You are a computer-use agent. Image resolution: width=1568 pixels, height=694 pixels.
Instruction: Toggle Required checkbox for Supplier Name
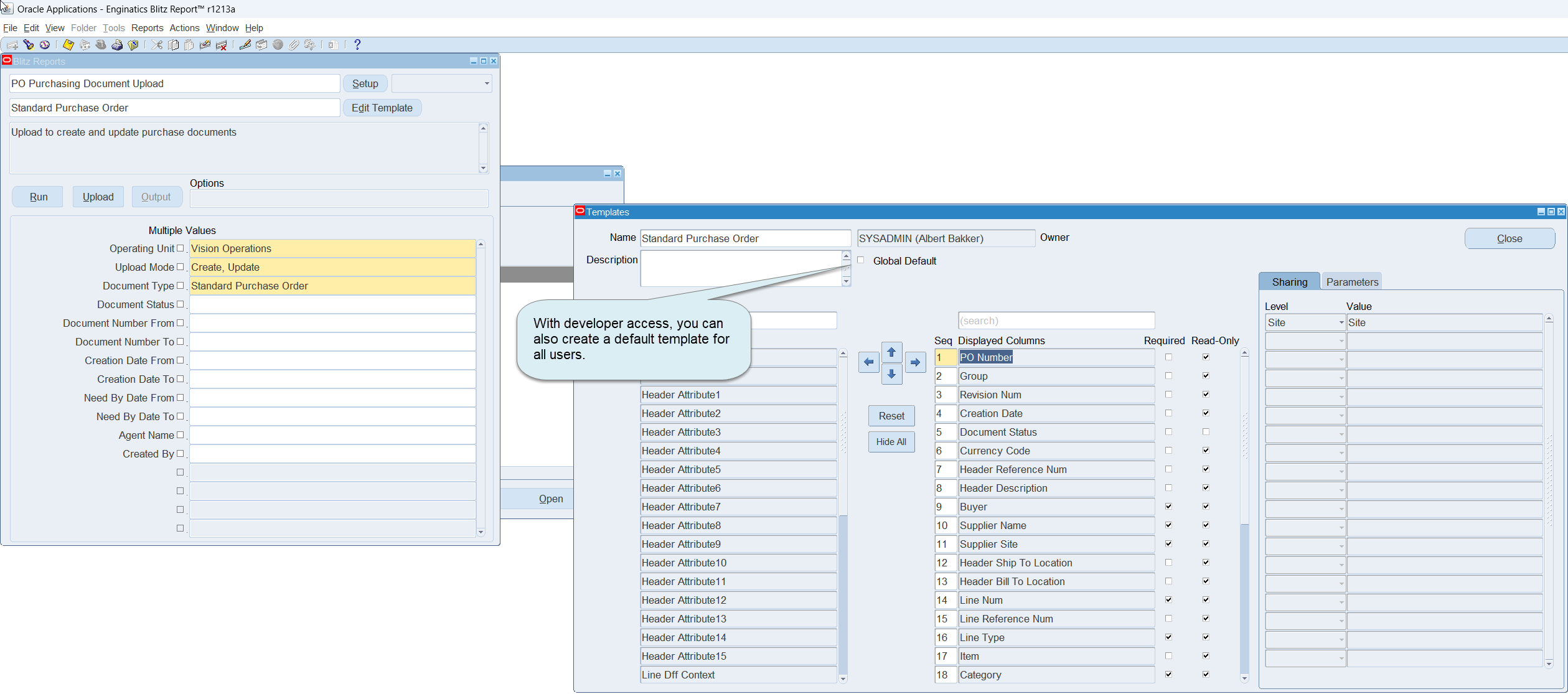(1168, 525)
